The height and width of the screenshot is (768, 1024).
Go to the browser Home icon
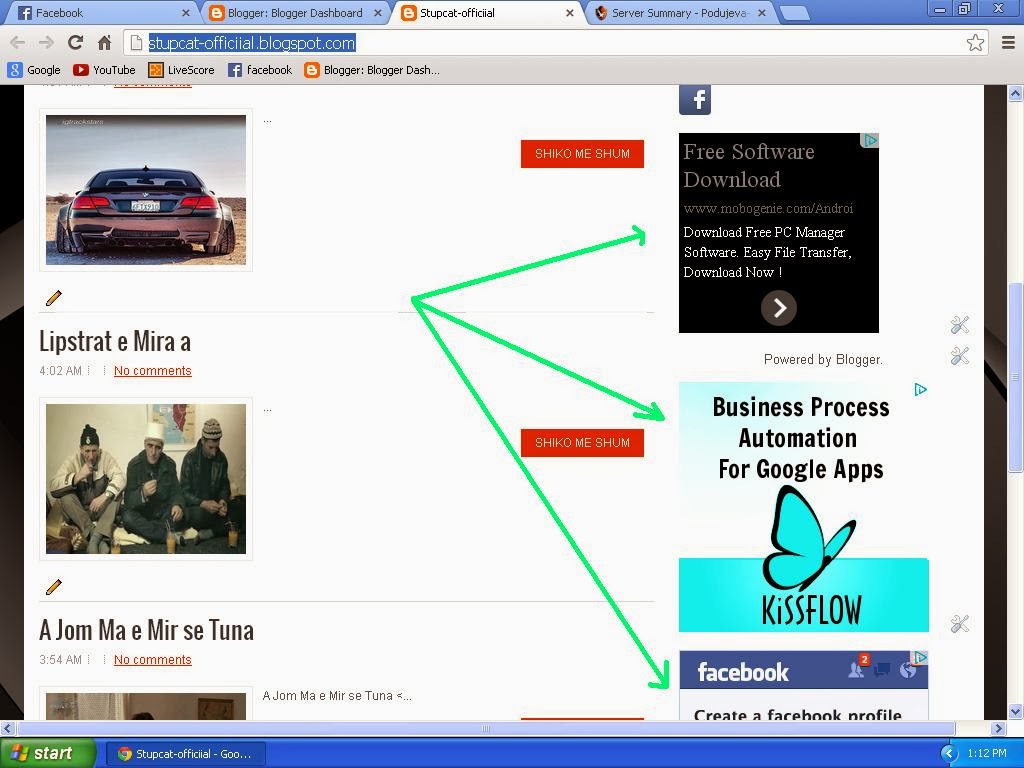pos(104,43)
